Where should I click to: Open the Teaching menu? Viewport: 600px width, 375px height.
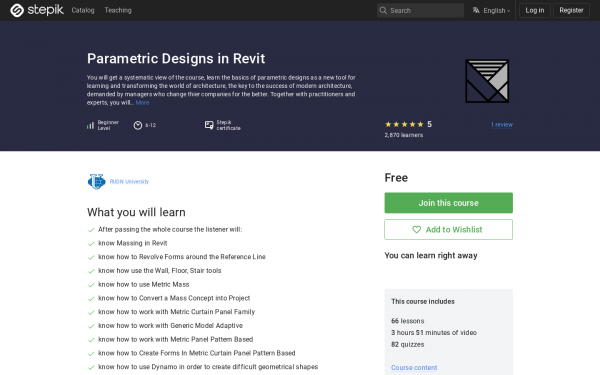(118, 10)
